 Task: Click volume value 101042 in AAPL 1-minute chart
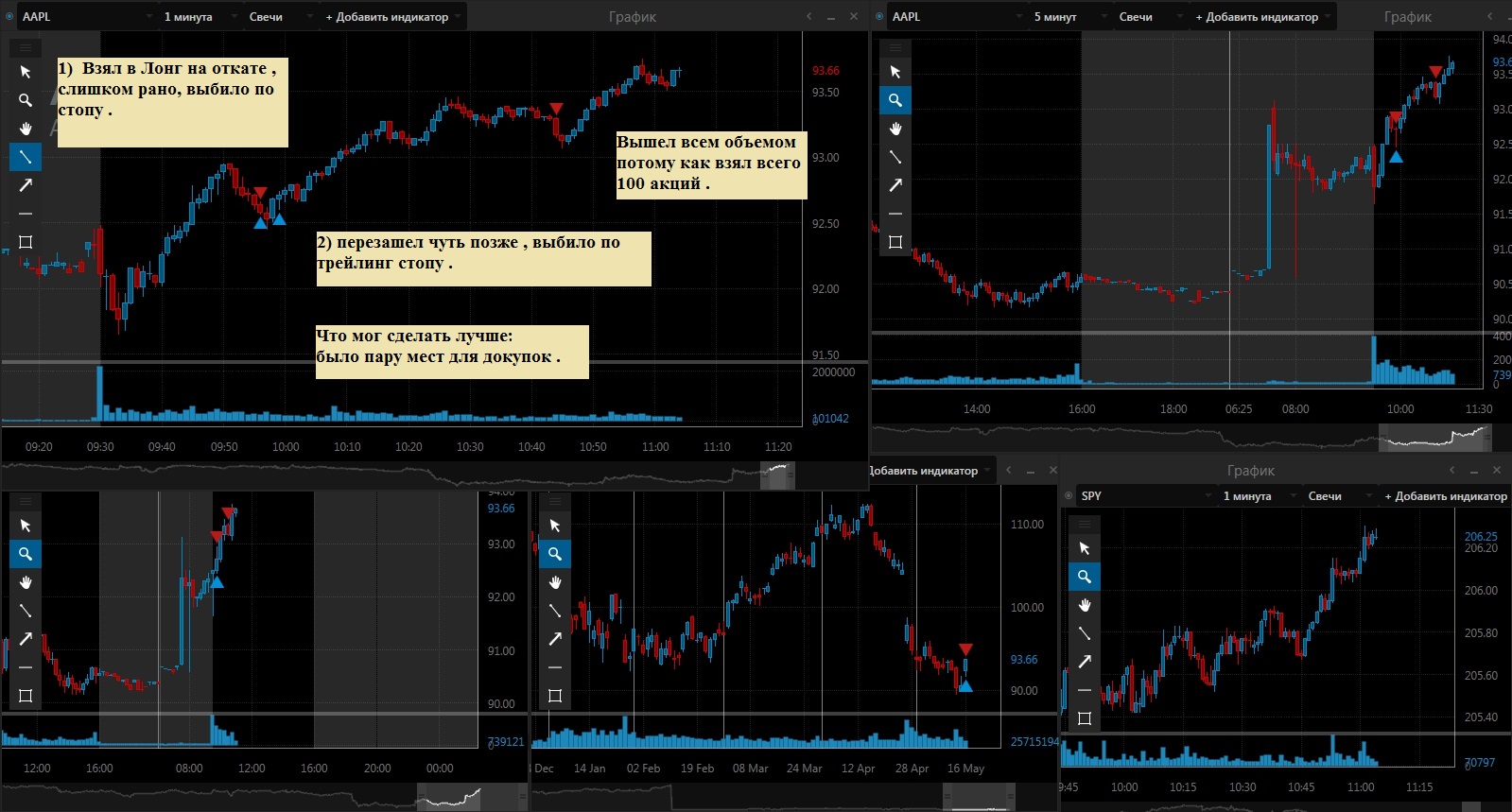point(831,419)
